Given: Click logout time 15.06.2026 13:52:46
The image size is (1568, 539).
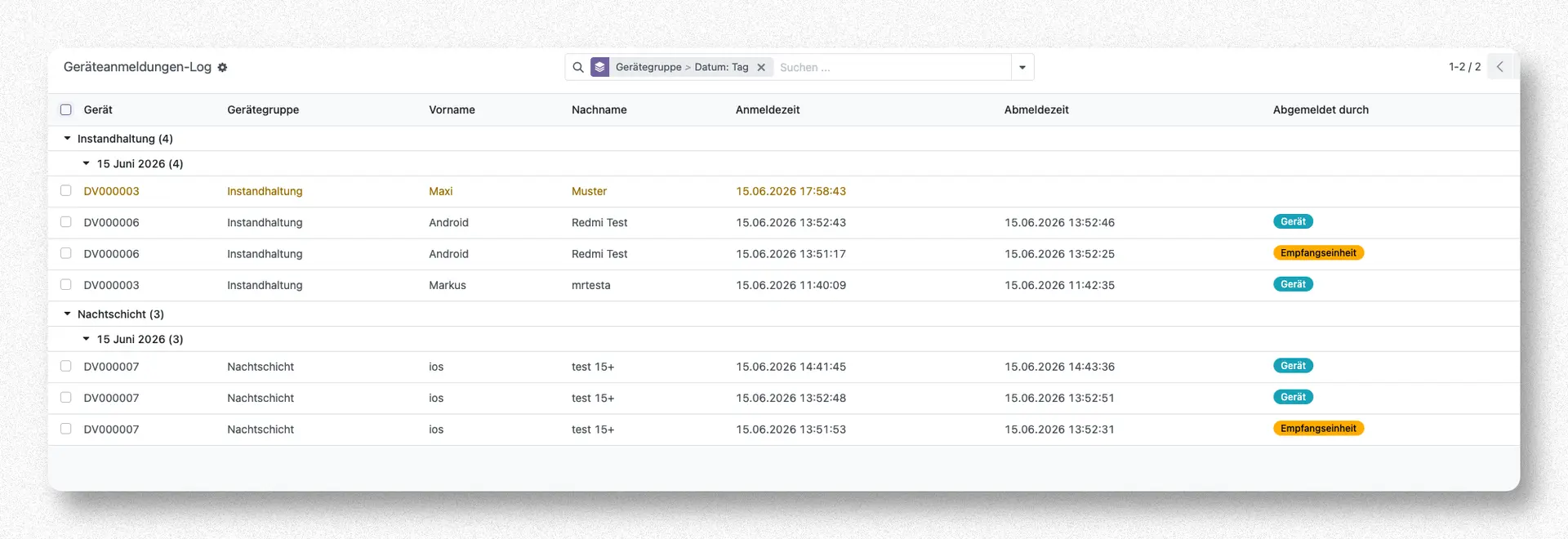Looking at the screenshot, I should pyautogui.click(x=1059, y=222).
